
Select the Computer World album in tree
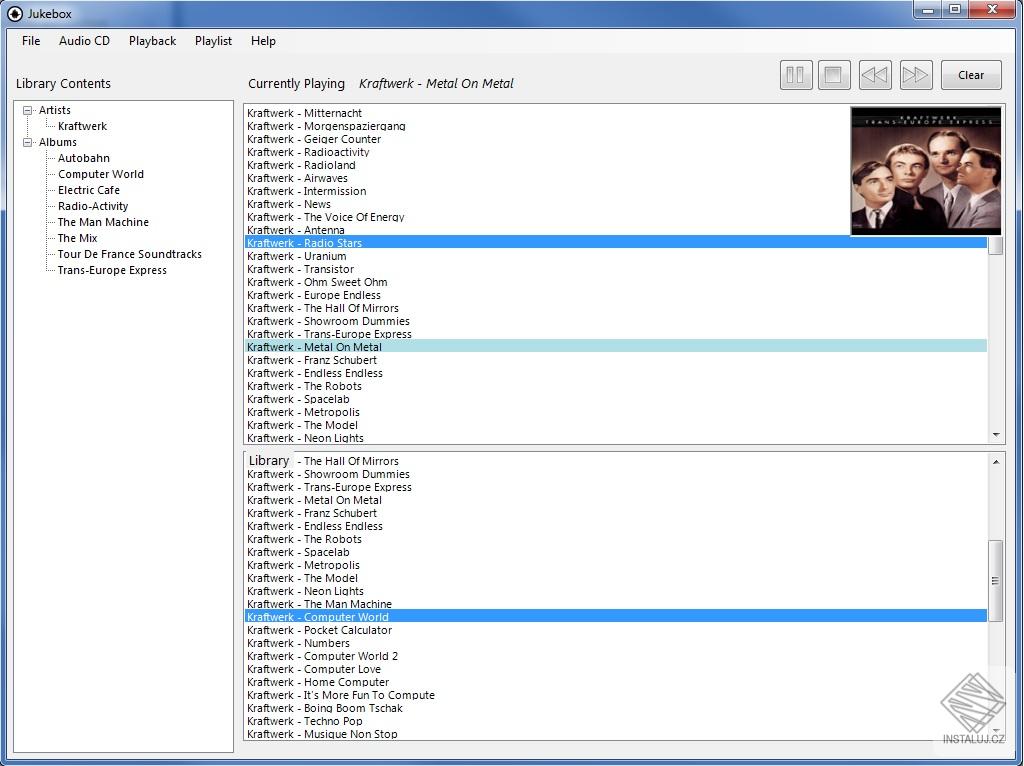pos(101,174)
